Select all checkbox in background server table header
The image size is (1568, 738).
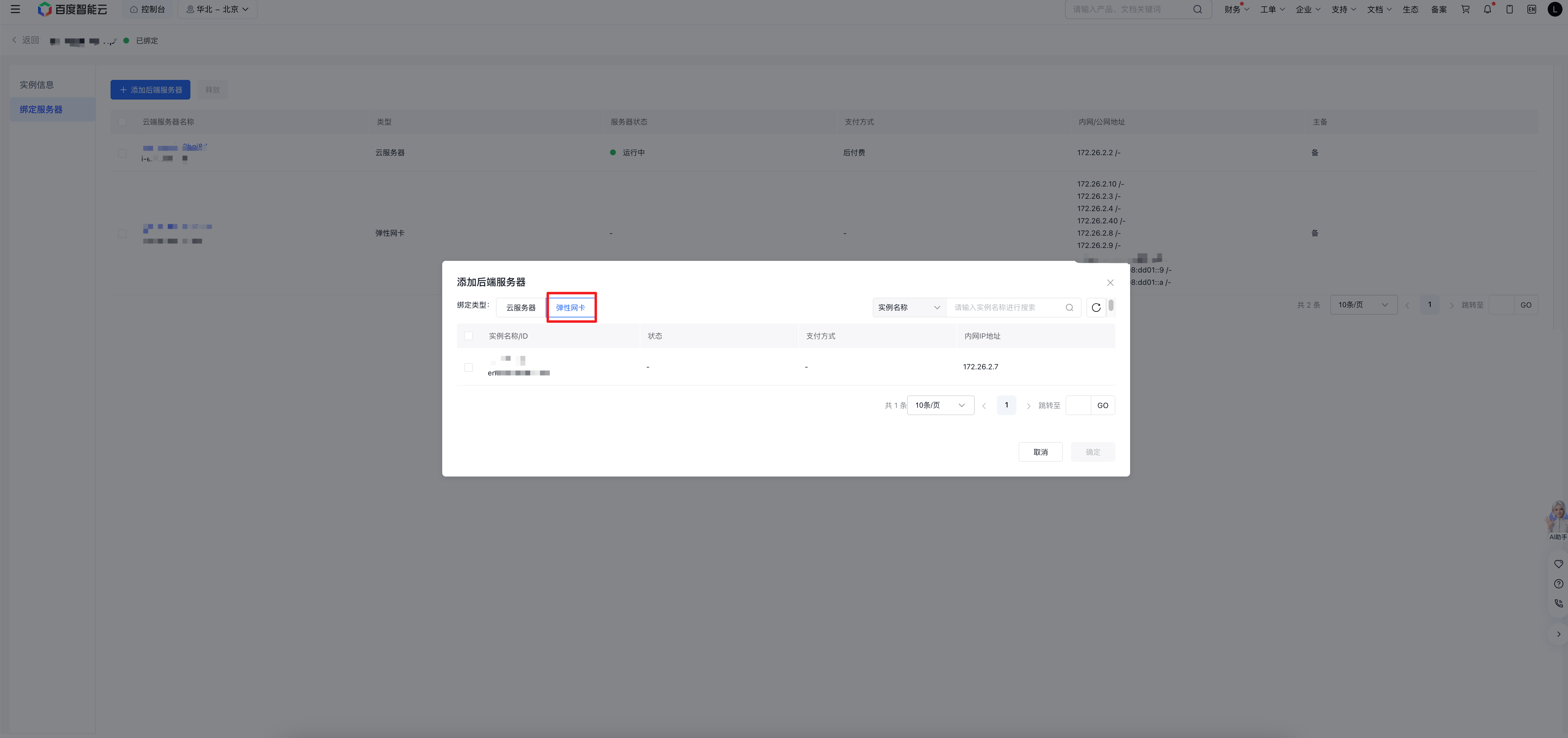point(122,122)
